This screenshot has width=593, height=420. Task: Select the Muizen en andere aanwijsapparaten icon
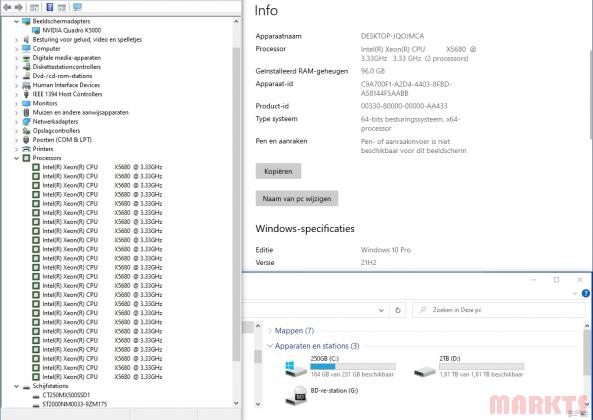click(26, 112)
